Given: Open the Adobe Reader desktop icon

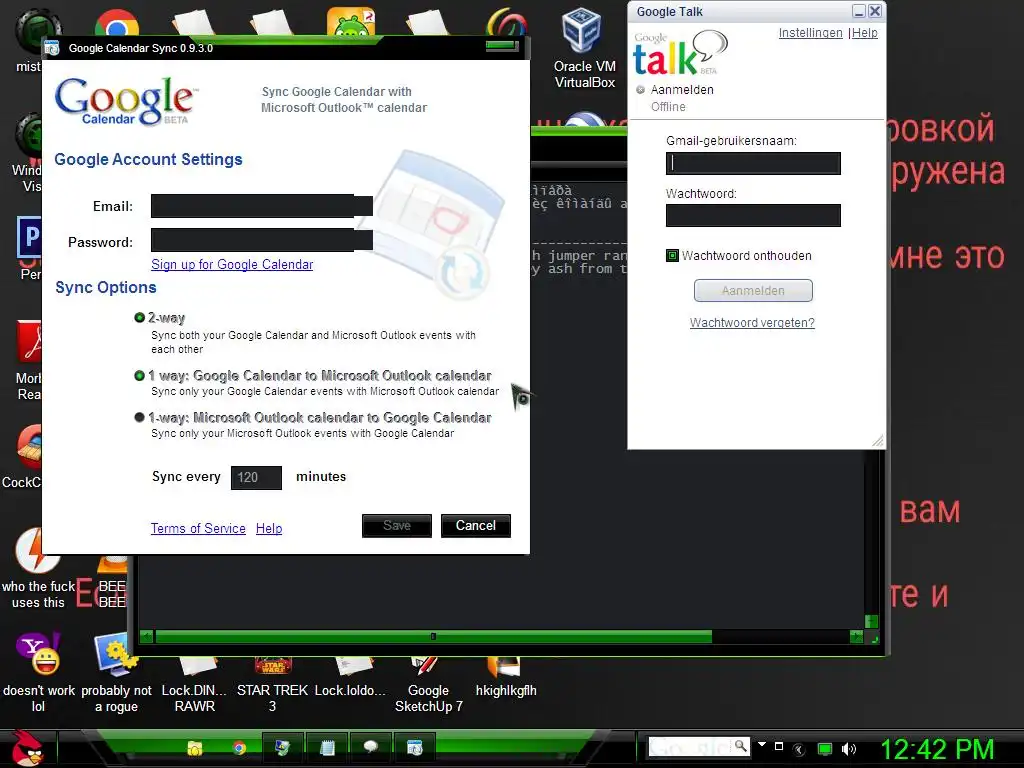Looking at the screenshot, I should pos(29,360).
